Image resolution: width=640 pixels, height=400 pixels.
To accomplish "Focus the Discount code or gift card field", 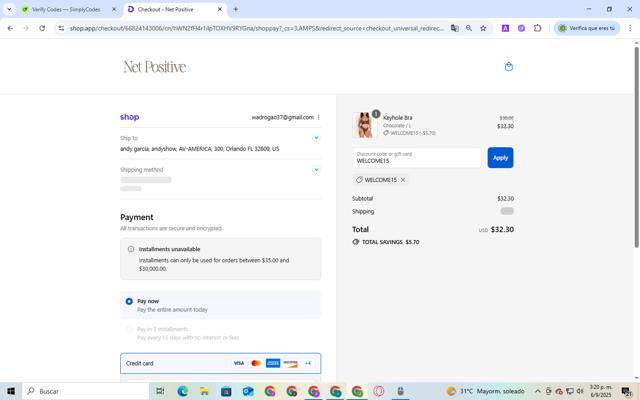I will pyautogui.click(x=417, y=158).
